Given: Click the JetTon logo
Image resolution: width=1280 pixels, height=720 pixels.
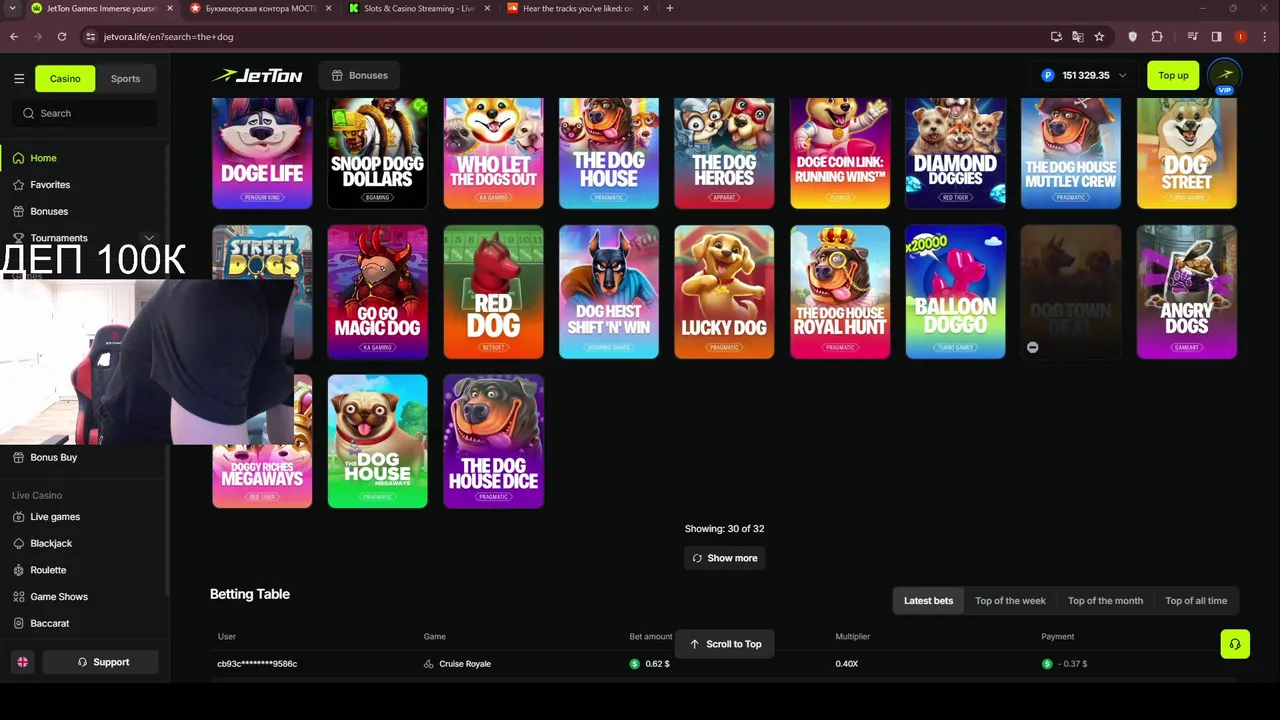Looking at the screenshot, I should (x=256, y=76).
